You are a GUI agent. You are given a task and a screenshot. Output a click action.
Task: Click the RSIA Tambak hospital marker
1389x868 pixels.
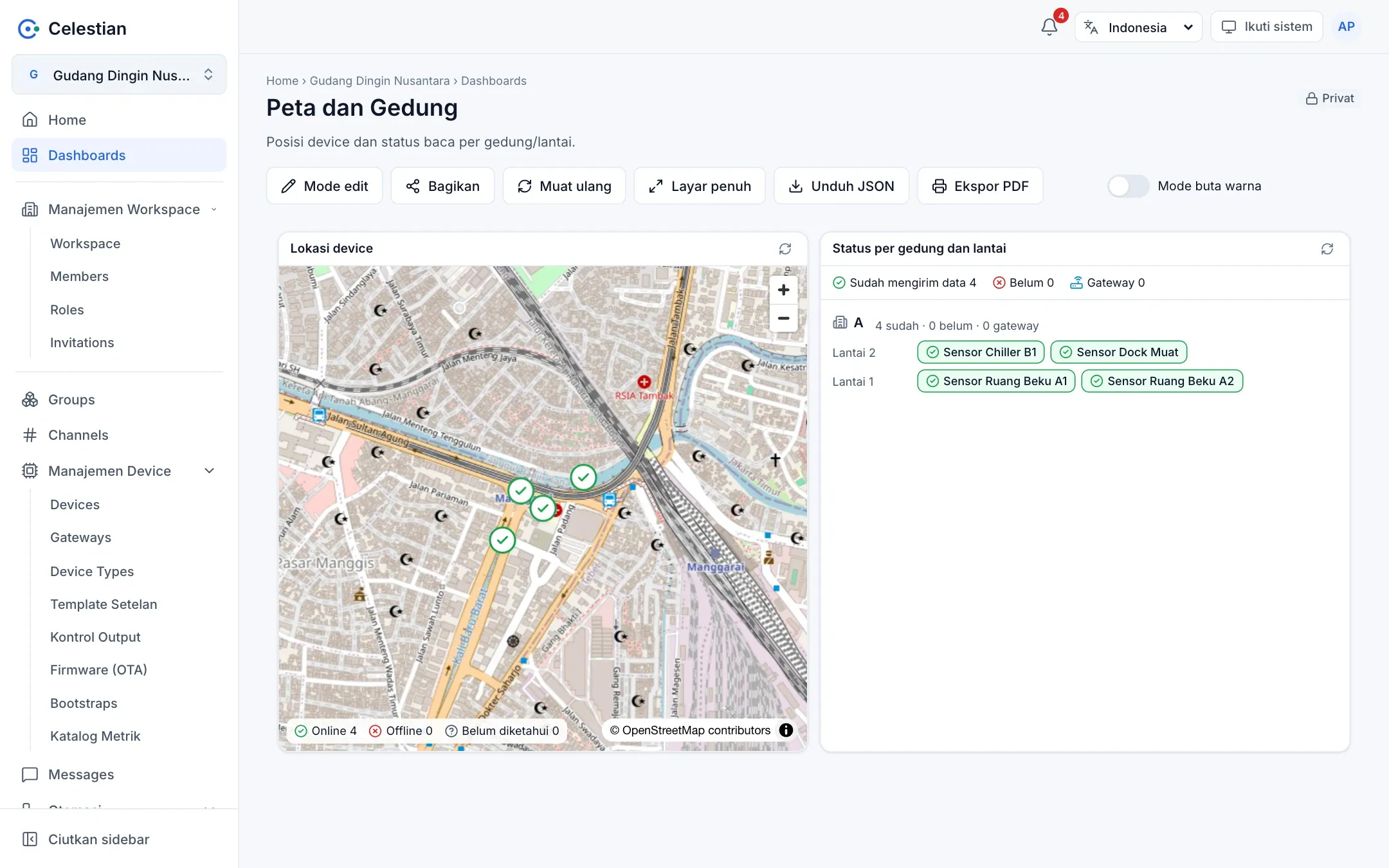point(644,382)
